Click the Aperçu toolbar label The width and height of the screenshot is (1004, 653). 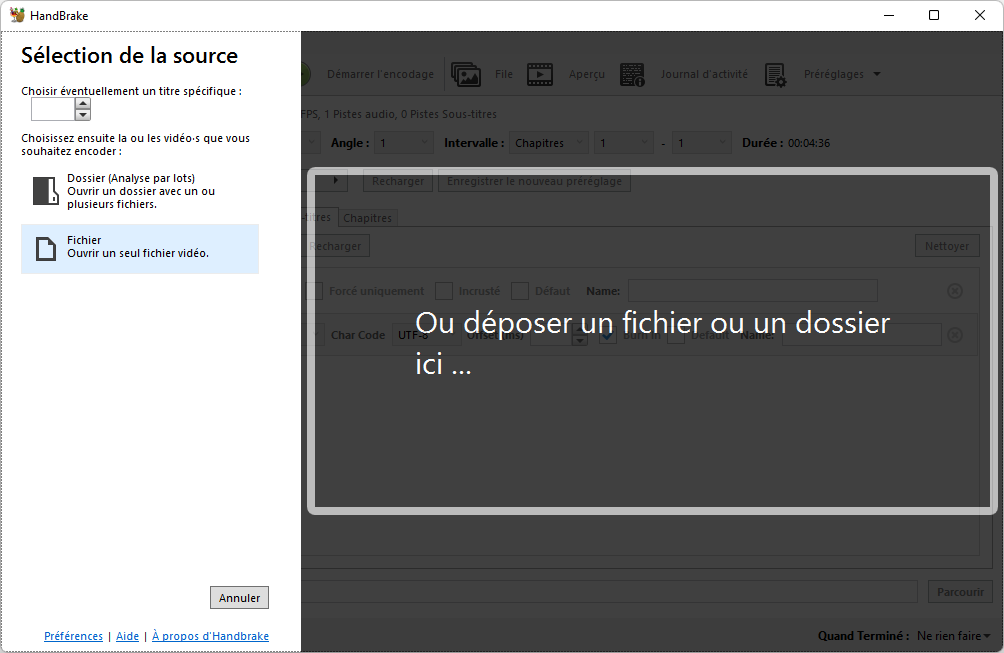click(x=587, y=74)
